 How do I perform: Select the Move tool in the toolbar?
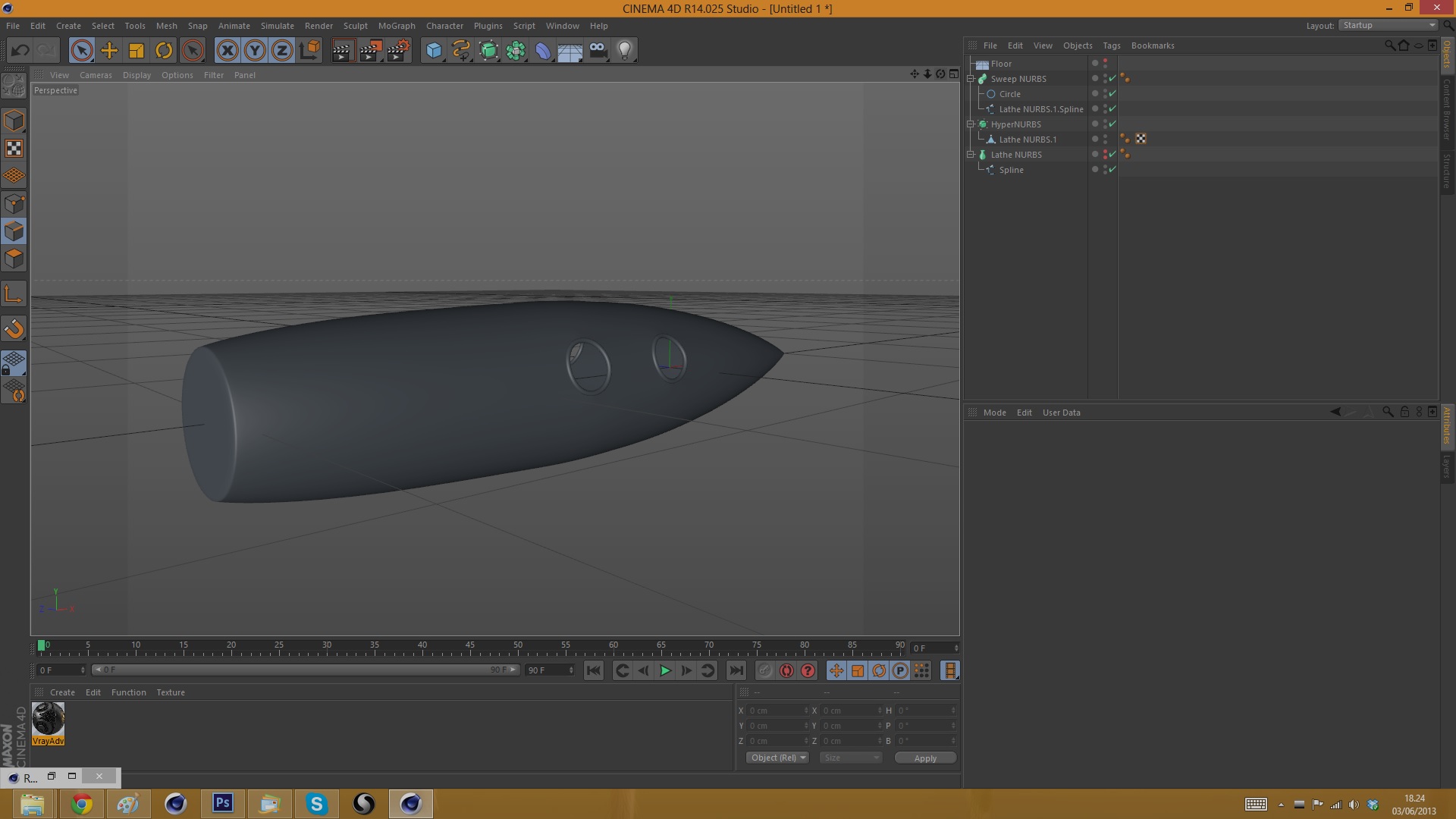click(109, 51)
